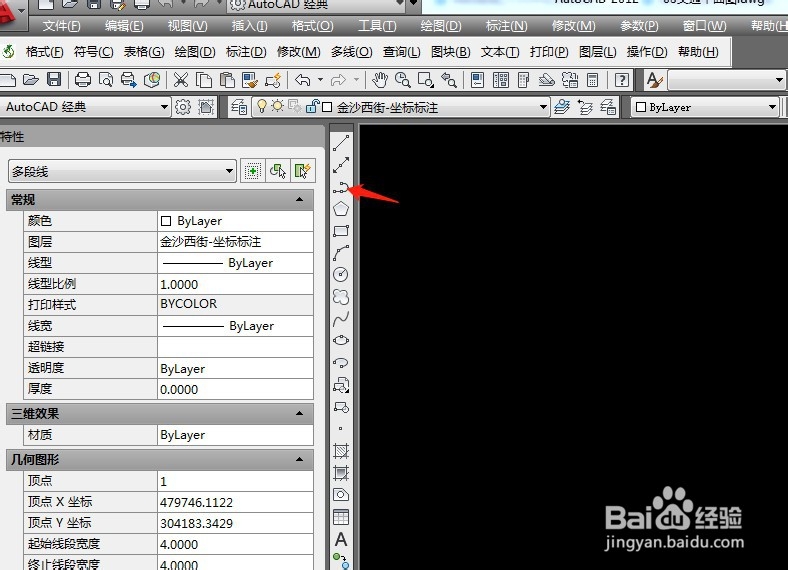Toggle layer freeze sun icon

coord(277,106)
